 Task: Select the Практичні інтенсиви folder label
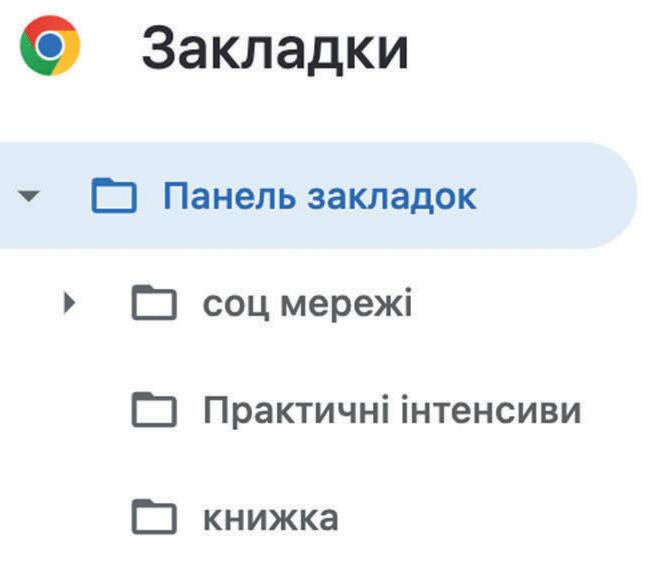tap(392, 410)
